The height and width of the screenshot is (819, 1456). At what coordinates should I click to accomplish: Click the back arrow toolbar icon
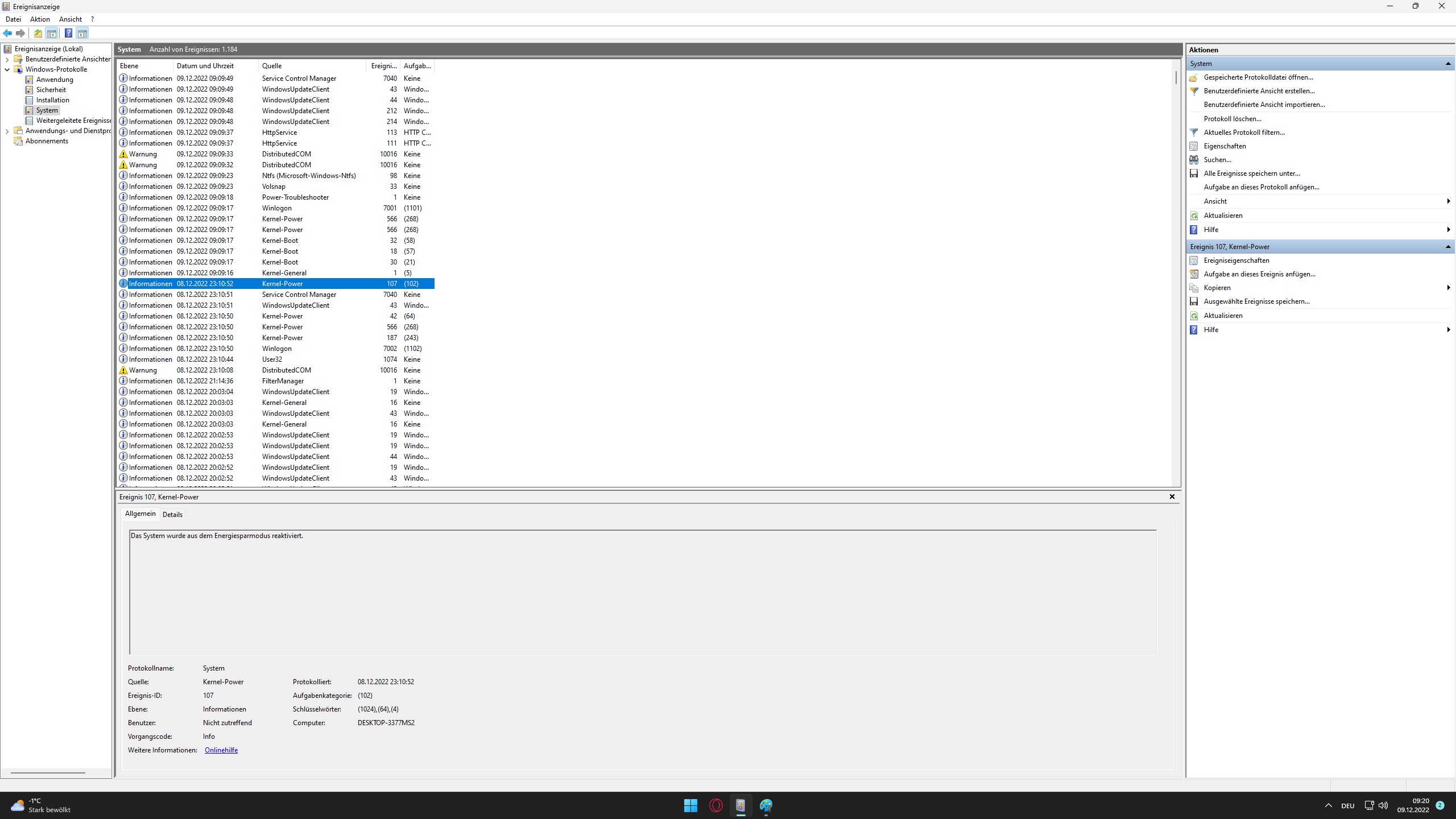[7, 33]
